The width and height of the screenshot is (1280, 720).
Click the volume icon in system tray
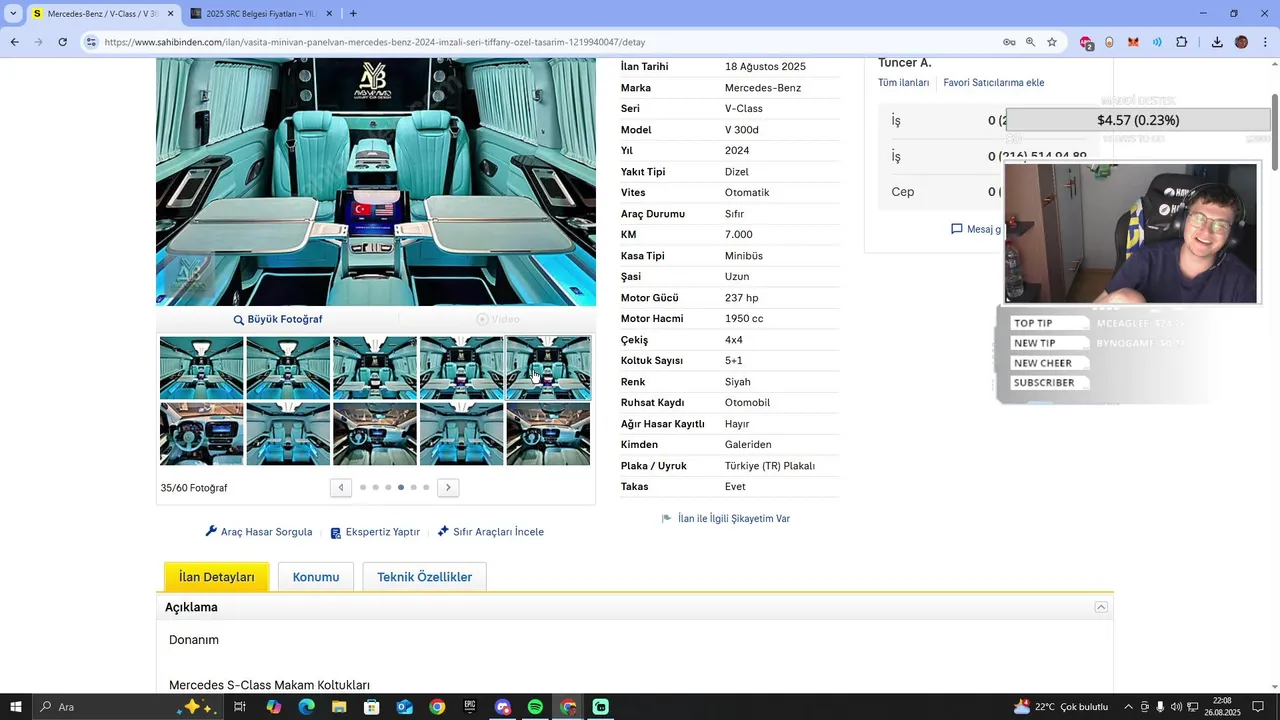(x=1176, y=707)
